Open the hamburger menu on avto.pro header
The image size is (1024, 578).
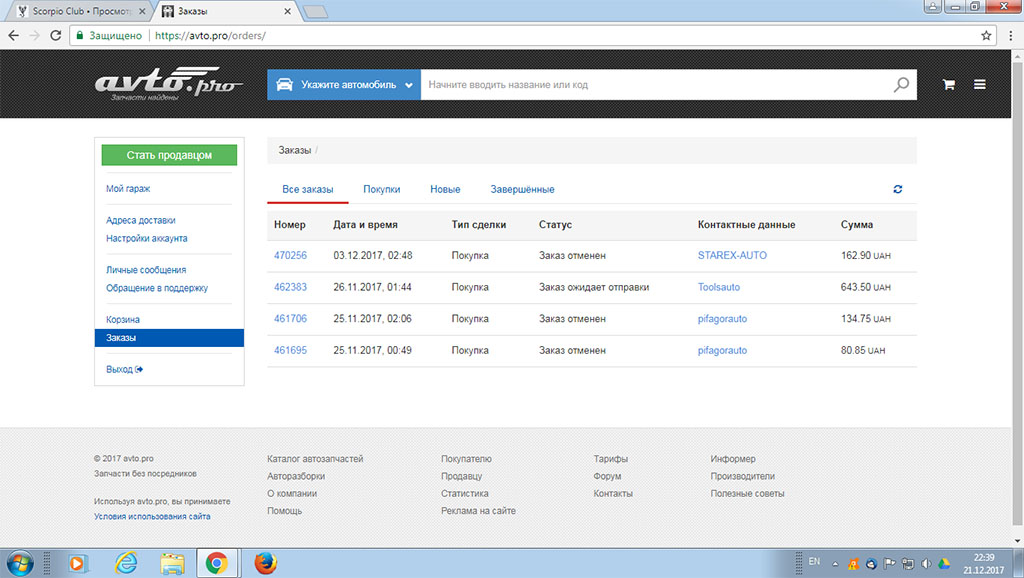coord(980,84)
